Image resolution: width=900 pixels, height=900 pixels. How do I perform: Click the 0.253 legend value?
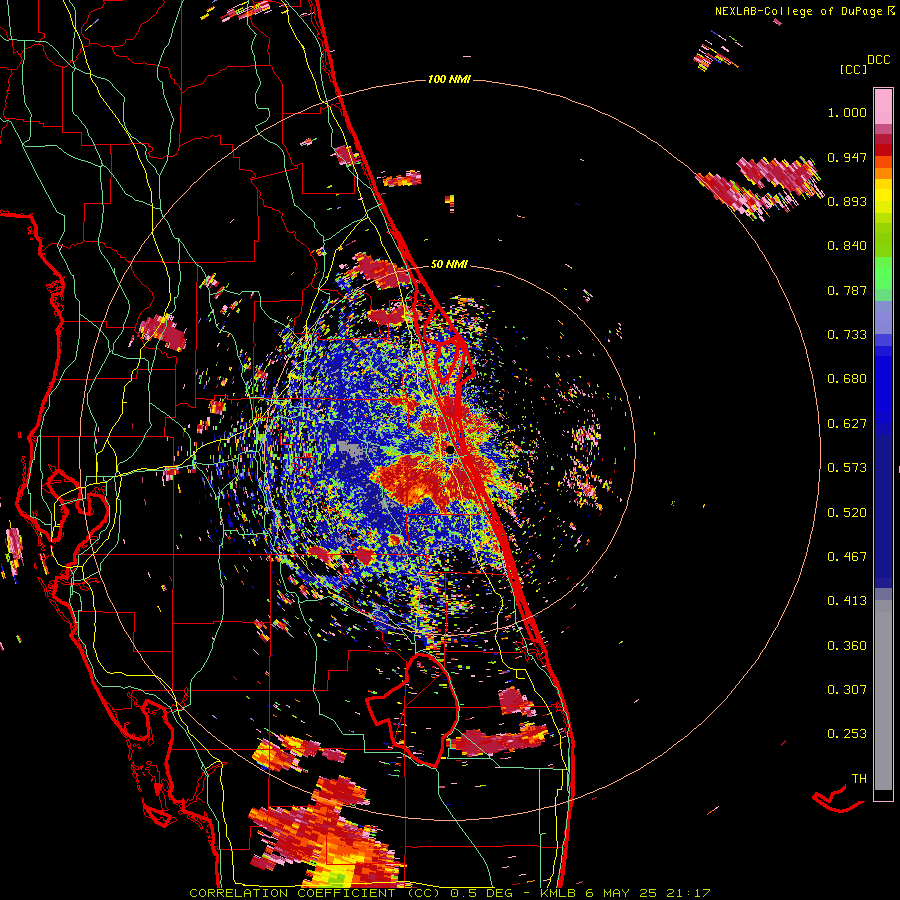(x=847, y=734)
